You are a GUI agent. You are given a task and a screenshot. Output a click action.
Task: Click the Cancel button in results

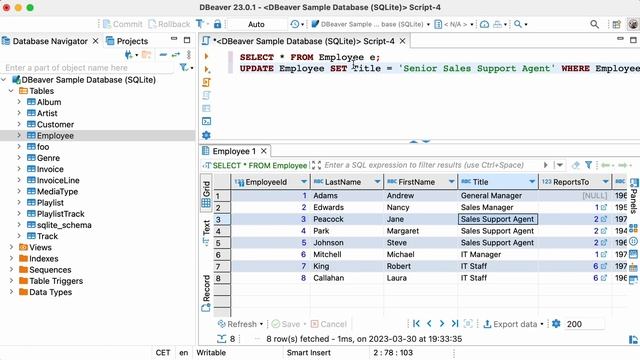329,324
